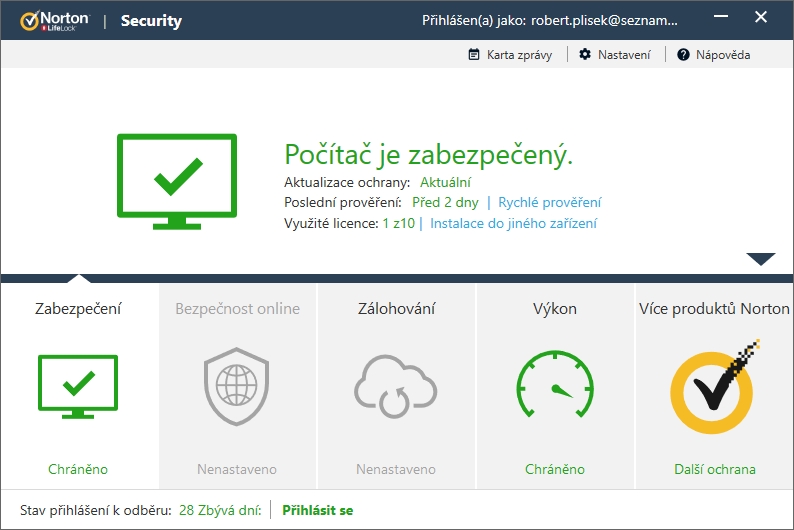Open the Více produktů Norton tab

coord(714,309)
